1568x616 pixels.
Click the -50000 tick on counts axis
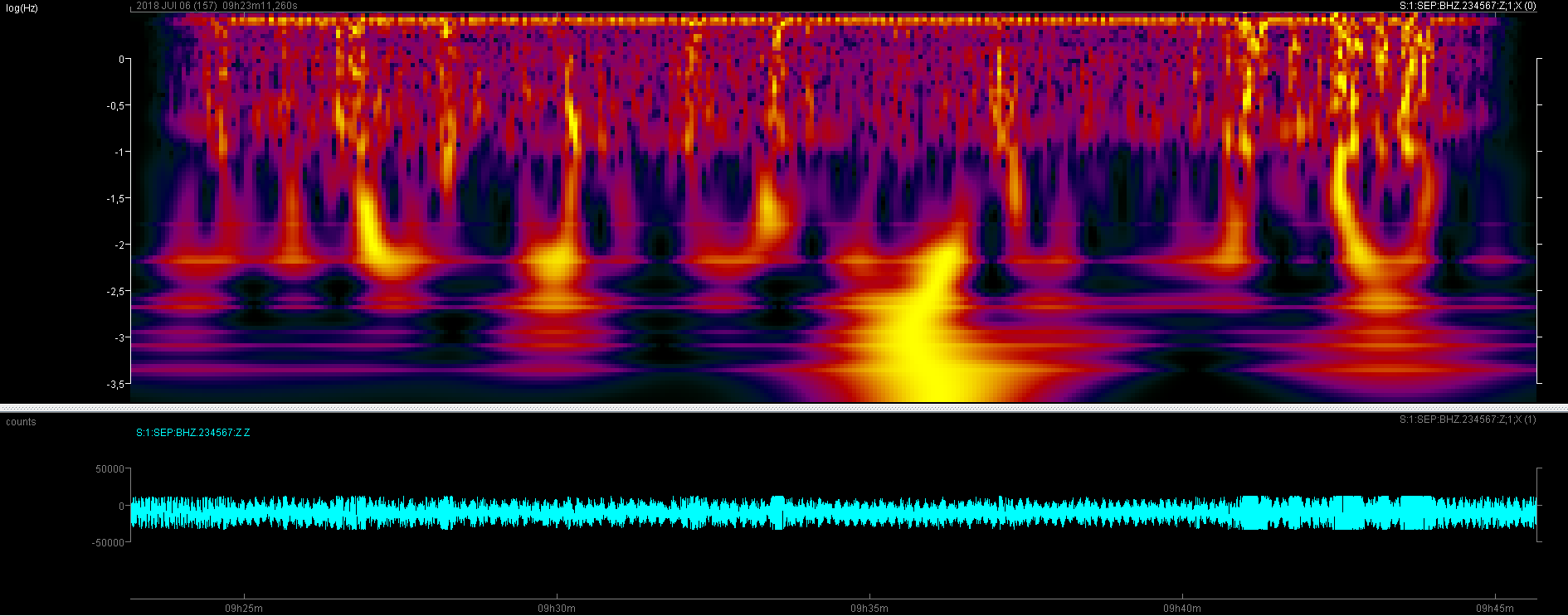[x=108, y=543]
